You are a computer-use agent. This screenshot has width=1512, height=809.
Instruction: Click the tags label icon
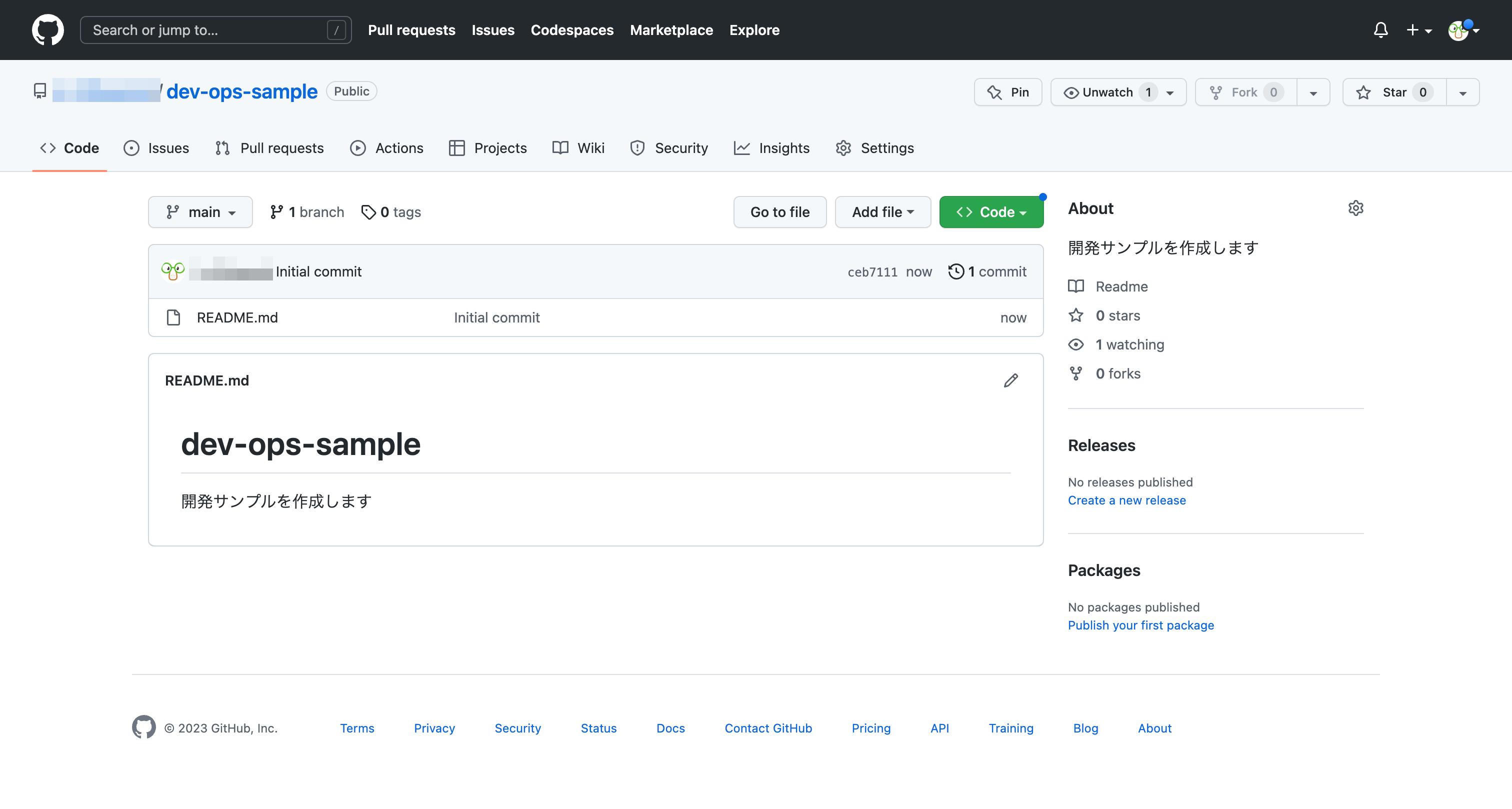(368, 212)
